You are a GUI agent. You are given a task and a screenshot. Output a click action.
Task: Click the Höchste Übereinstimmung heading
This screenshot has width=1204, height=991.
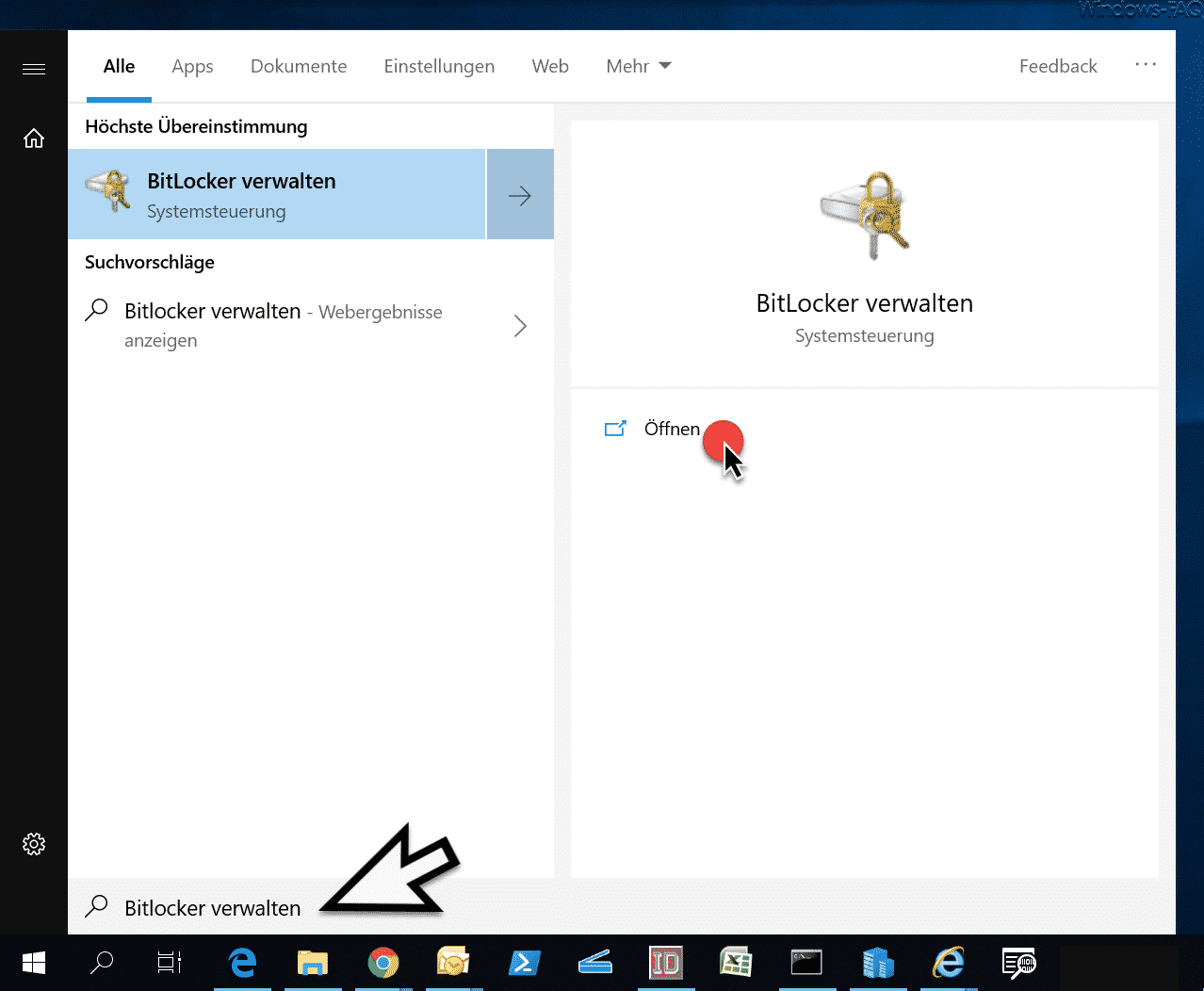click(196, 126)
